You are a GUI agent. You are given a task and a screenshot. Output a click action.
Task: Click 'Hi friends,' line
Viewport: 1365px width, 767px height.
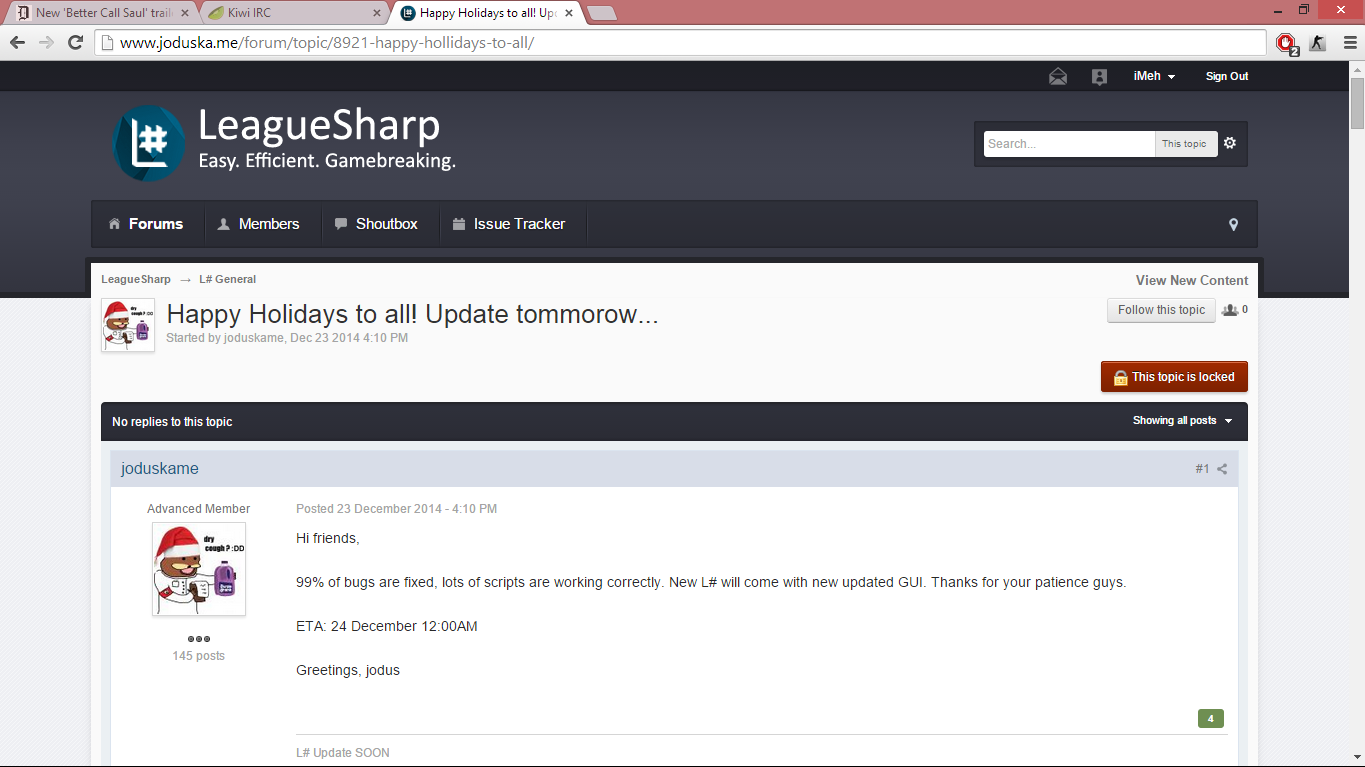[x=327, y=538]
